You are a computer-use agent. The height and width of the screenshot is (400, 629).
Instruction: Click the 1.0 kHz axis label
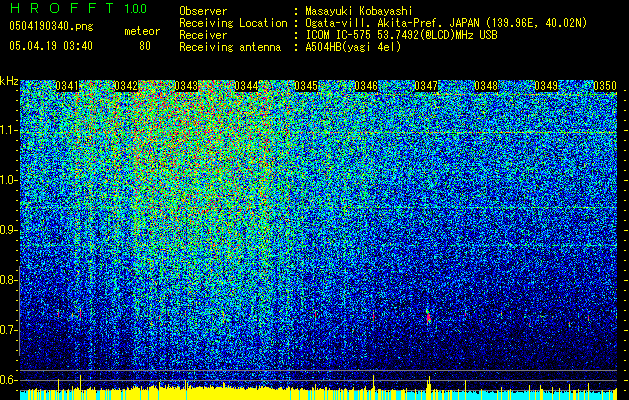pyautogui.click(x=9, y=180)
